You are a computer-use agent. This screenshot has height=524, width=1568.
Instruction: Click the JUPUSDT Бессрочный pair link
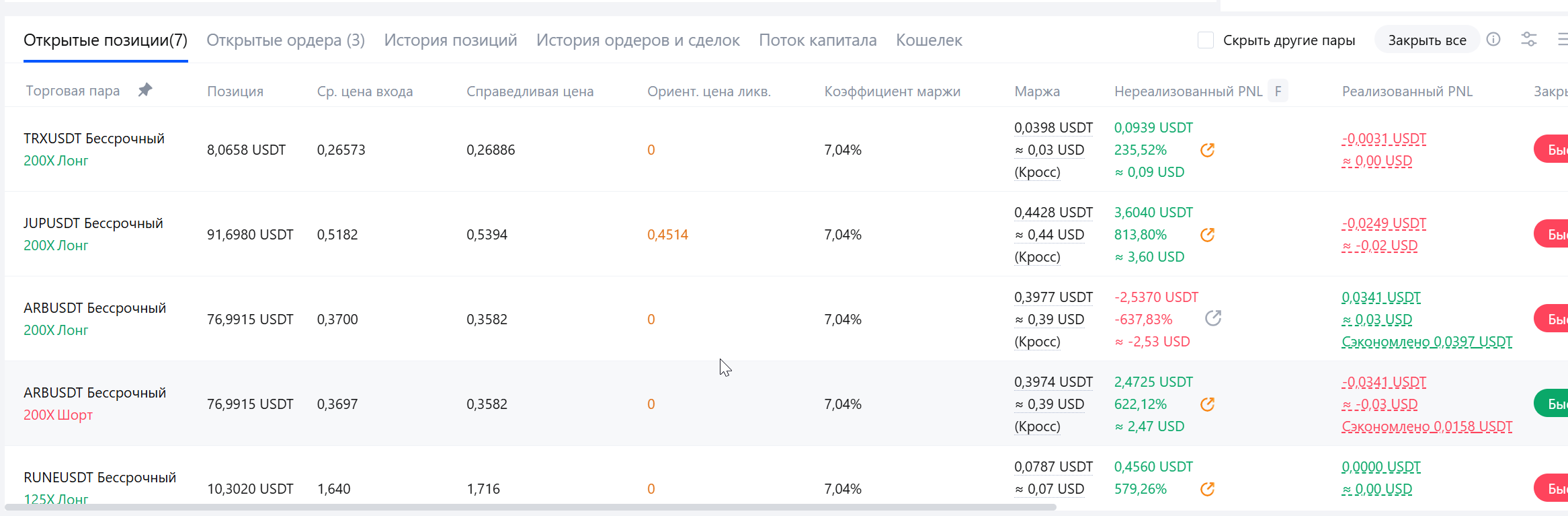pyautogui.click(x=93, y=223)
